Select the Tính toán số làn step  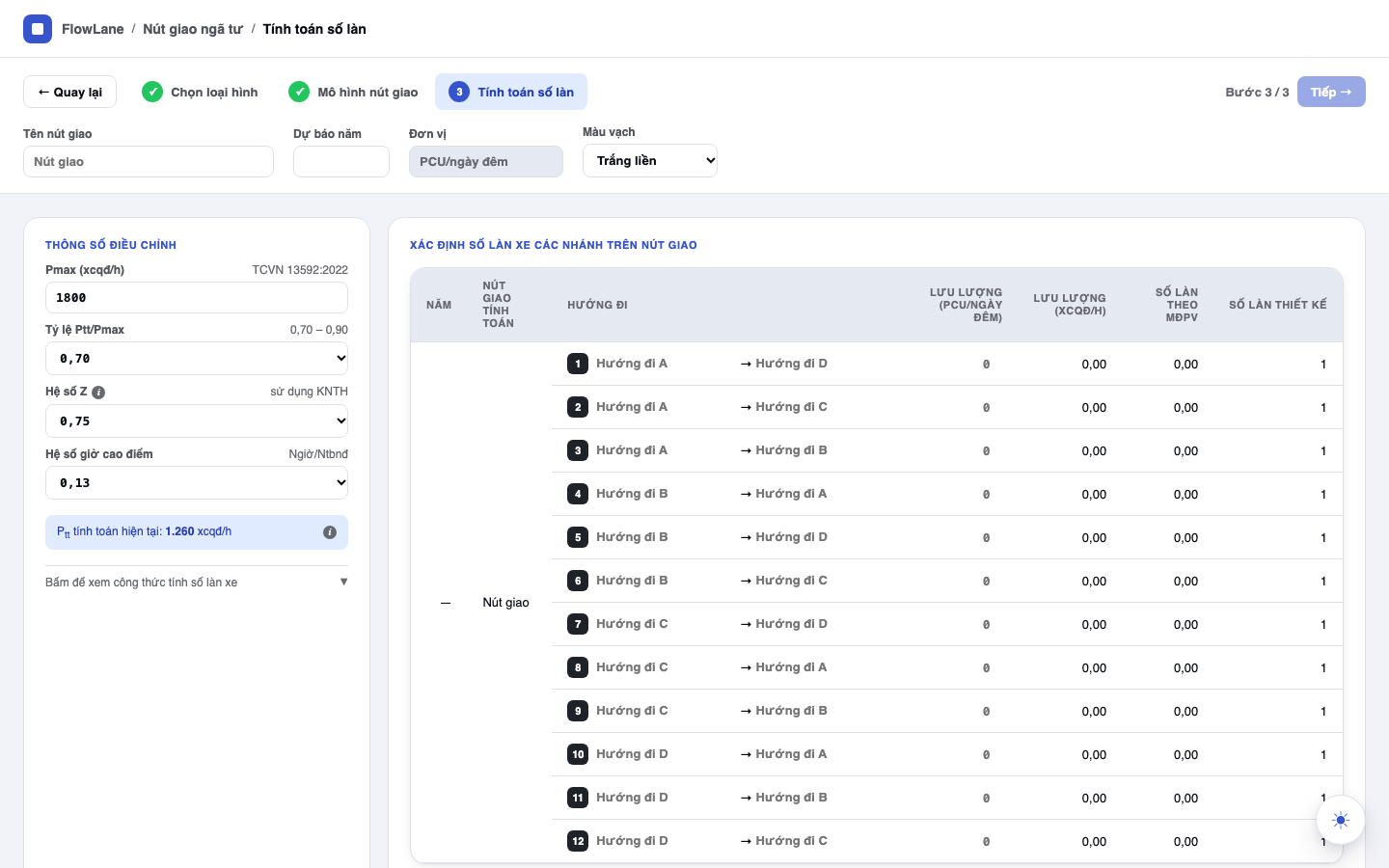coord(511,92)
